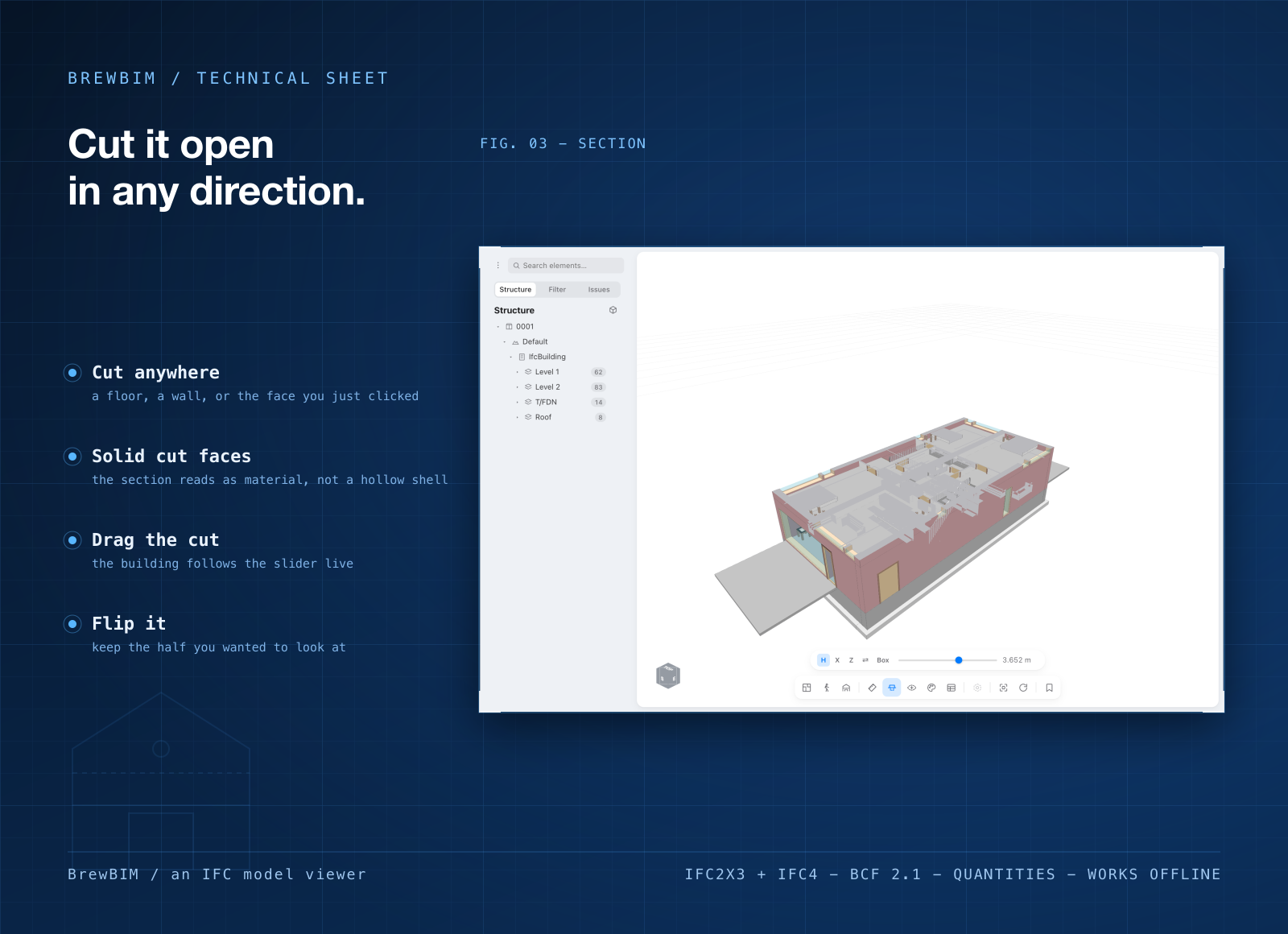Select the Z section axis
The image size is (1288, 934).
coord(851,660)
